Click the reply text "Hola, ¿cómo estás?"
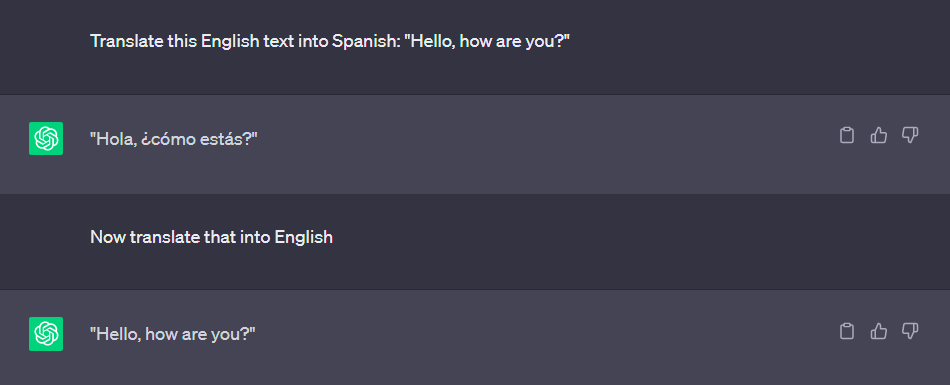 [174, 139]
